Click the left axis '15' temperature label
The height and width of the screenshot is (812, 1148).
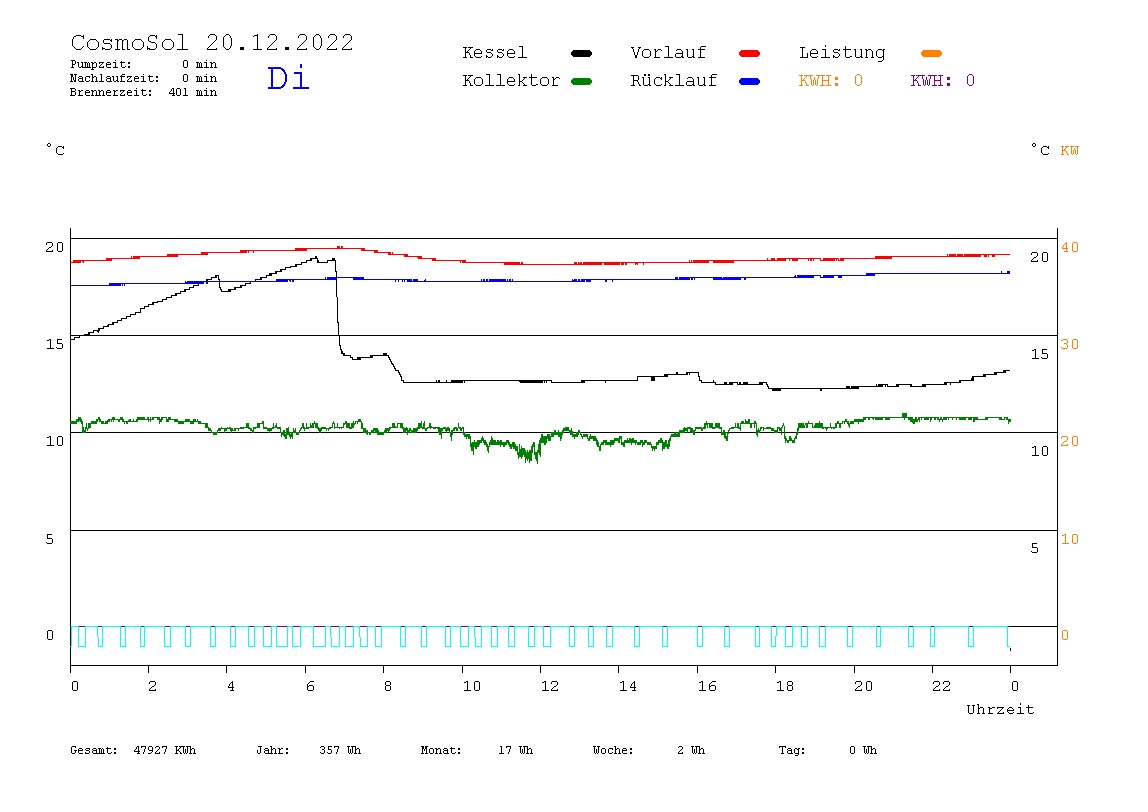click(x=54, y=344)
